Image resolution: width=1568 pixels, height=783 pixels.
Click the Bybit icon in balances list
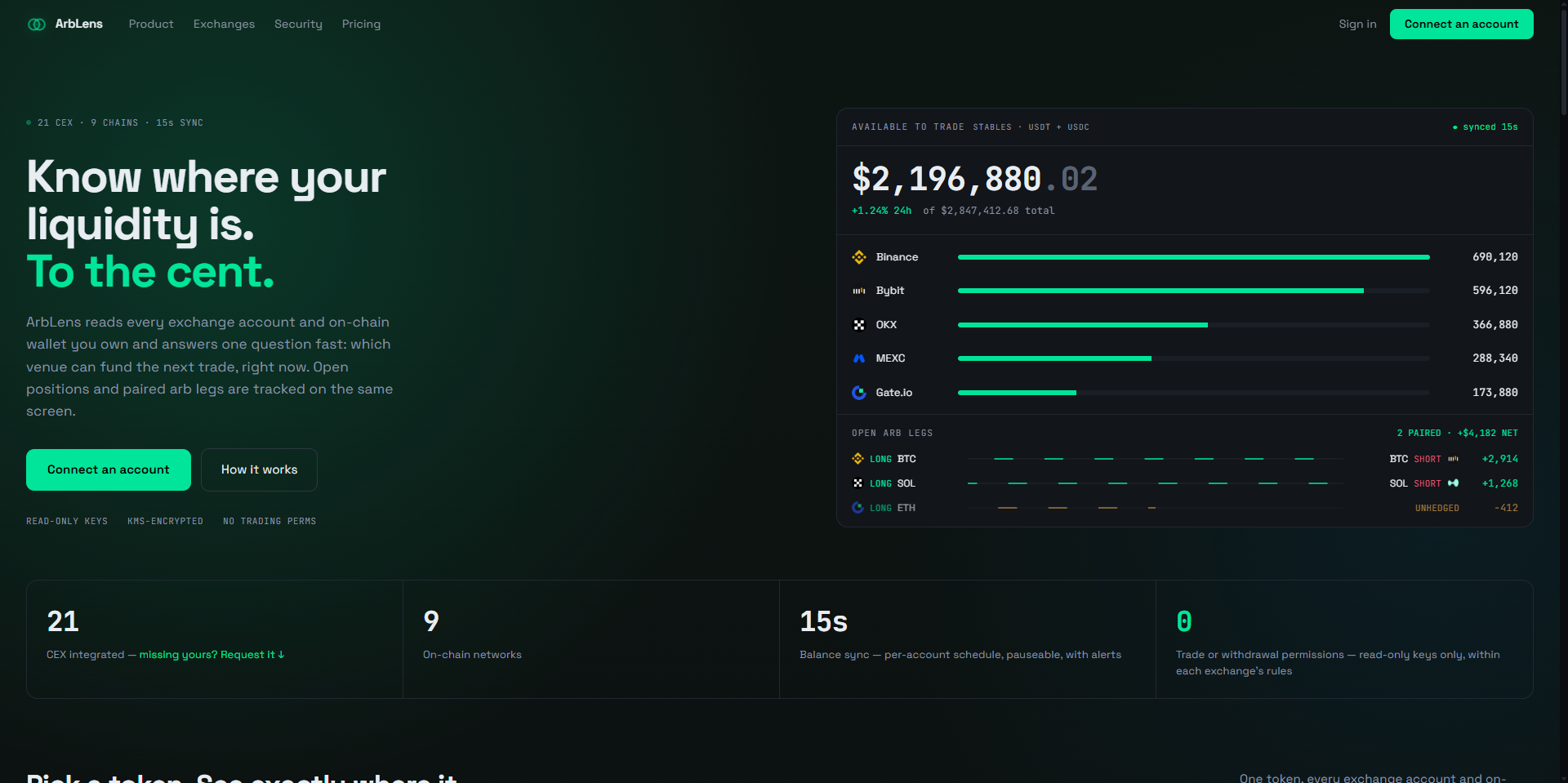tap(859, 291)
